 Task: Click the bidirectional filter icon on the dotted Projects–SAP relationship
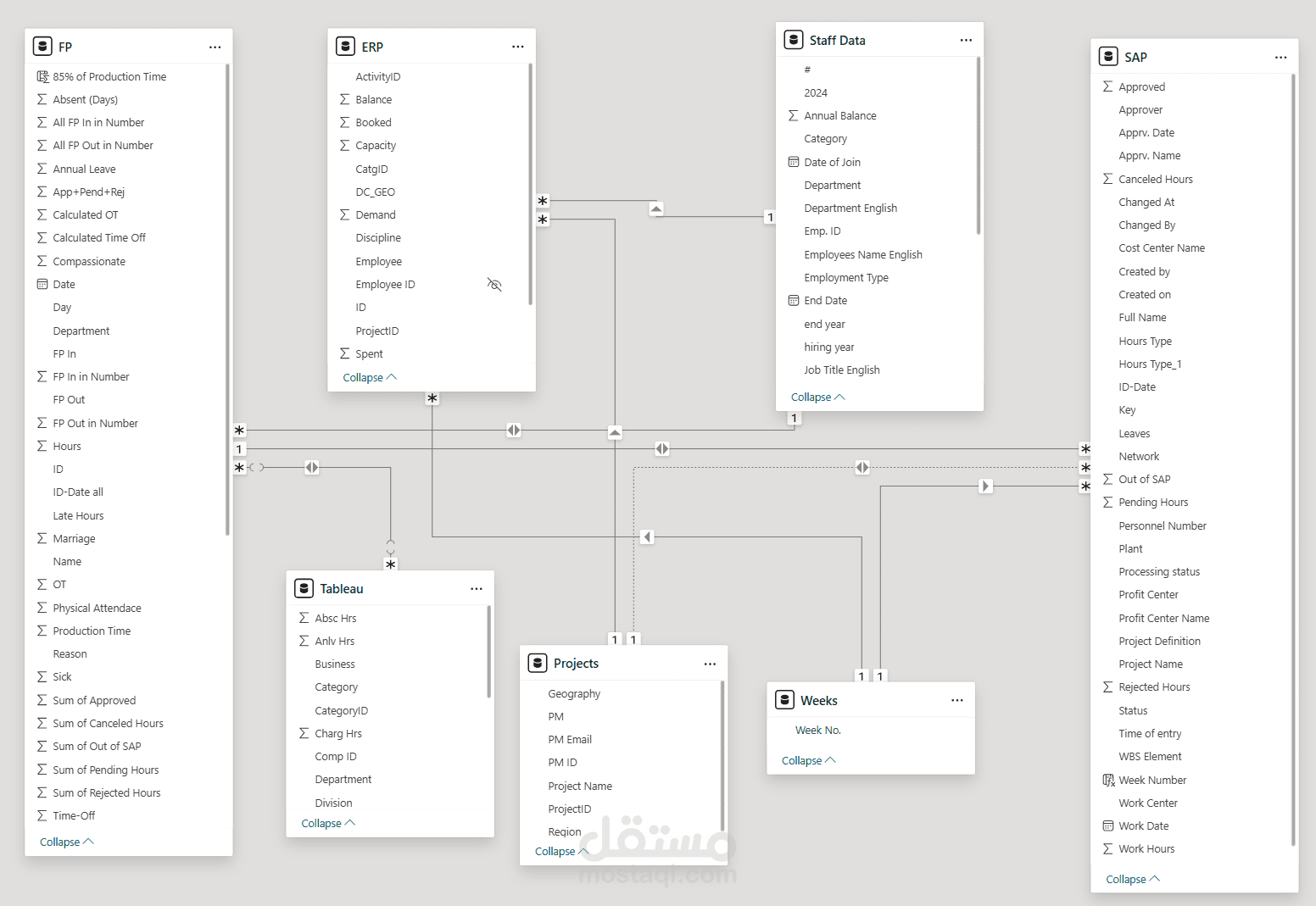click(862, 467)
